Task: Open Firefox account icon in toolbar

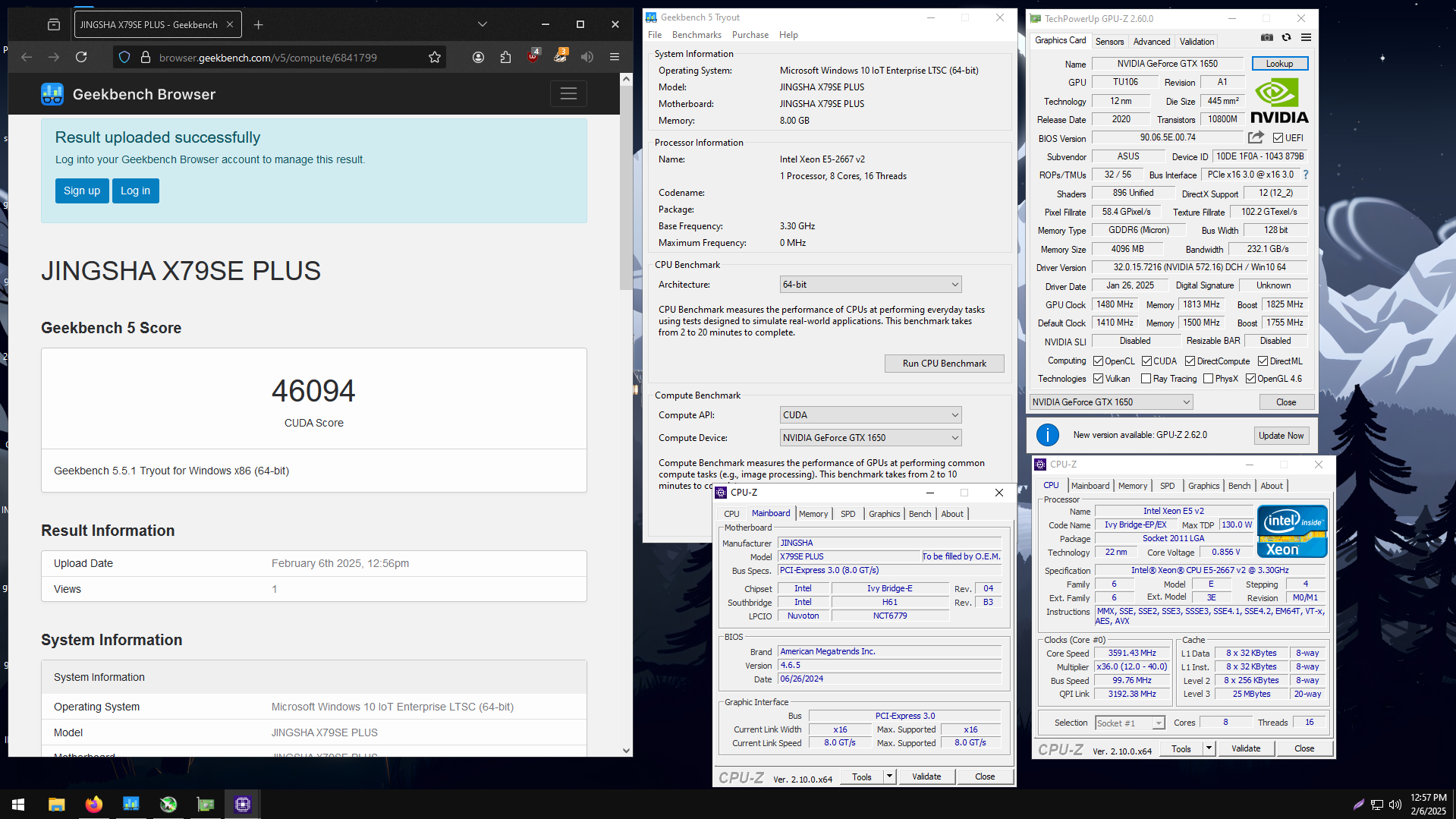Action: (x=478, y=57)
